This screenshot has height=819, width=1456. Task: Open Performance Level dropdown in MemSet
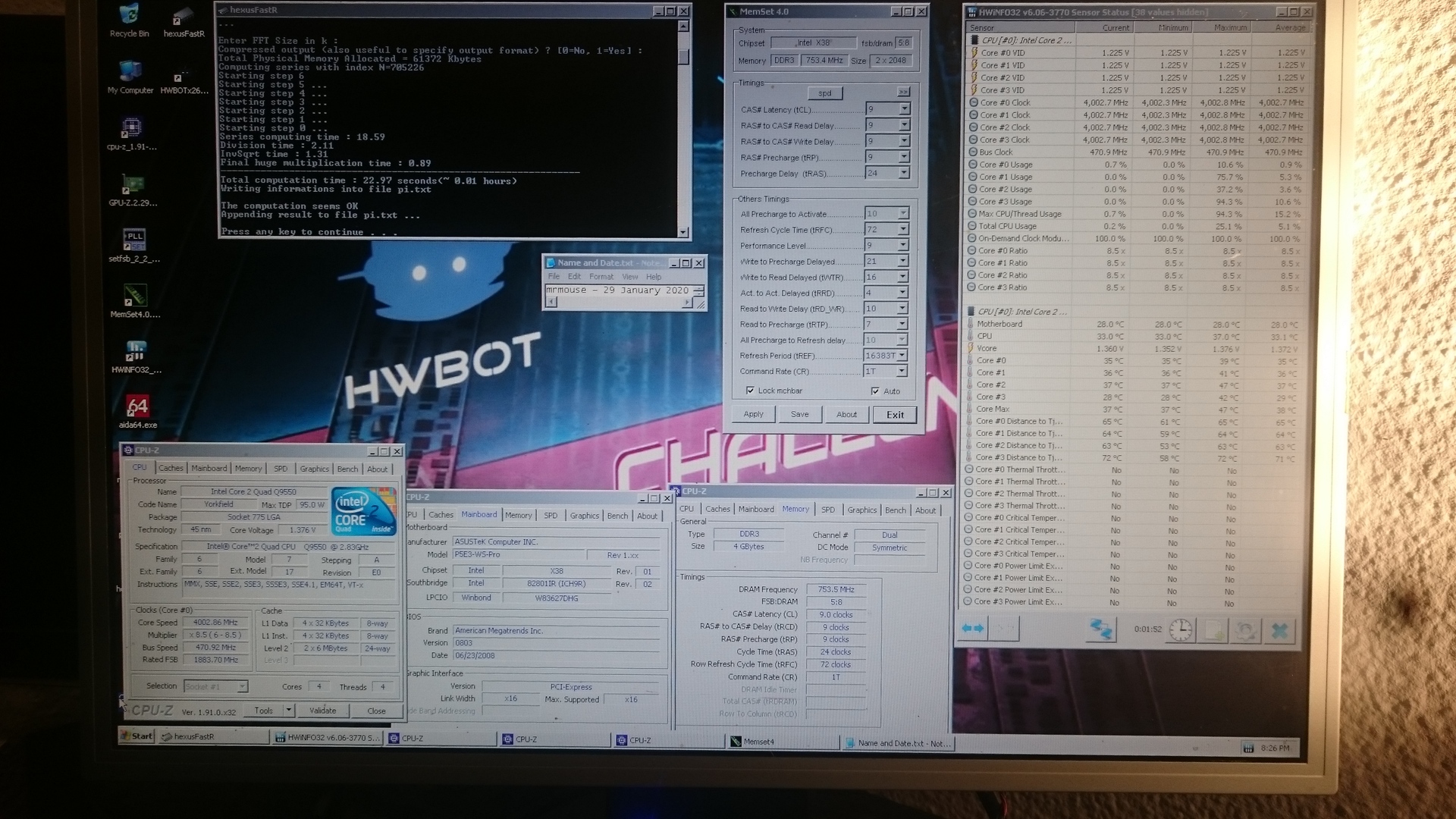coord(903,245)
